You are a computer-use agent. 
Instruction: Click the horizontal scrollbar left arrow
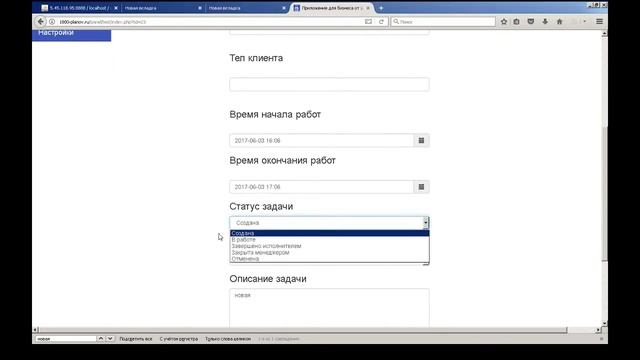pyautogui.click(x=36, y=330)
